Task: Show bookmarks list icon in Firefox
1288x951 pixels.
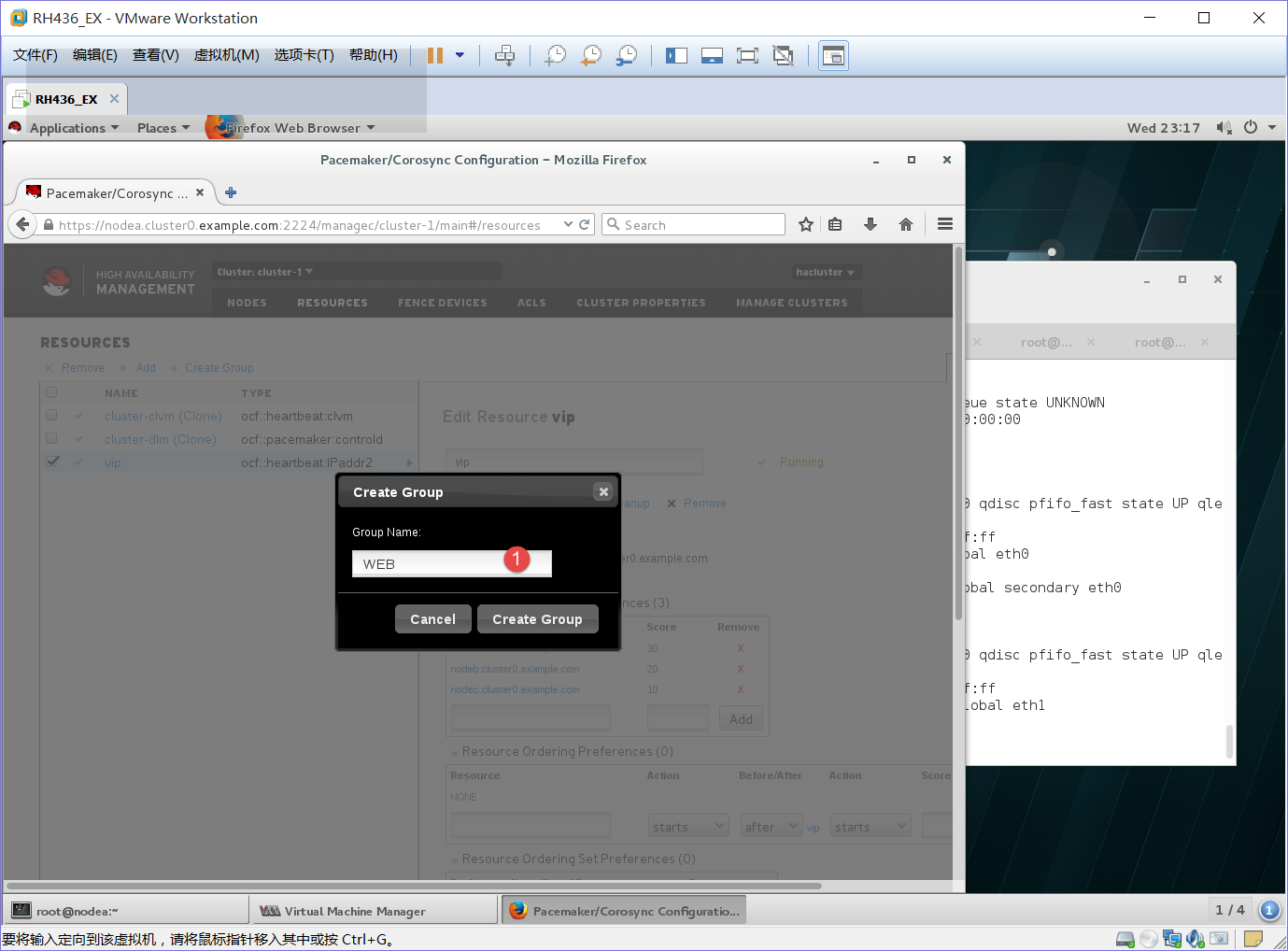Action: pos(835,224)
